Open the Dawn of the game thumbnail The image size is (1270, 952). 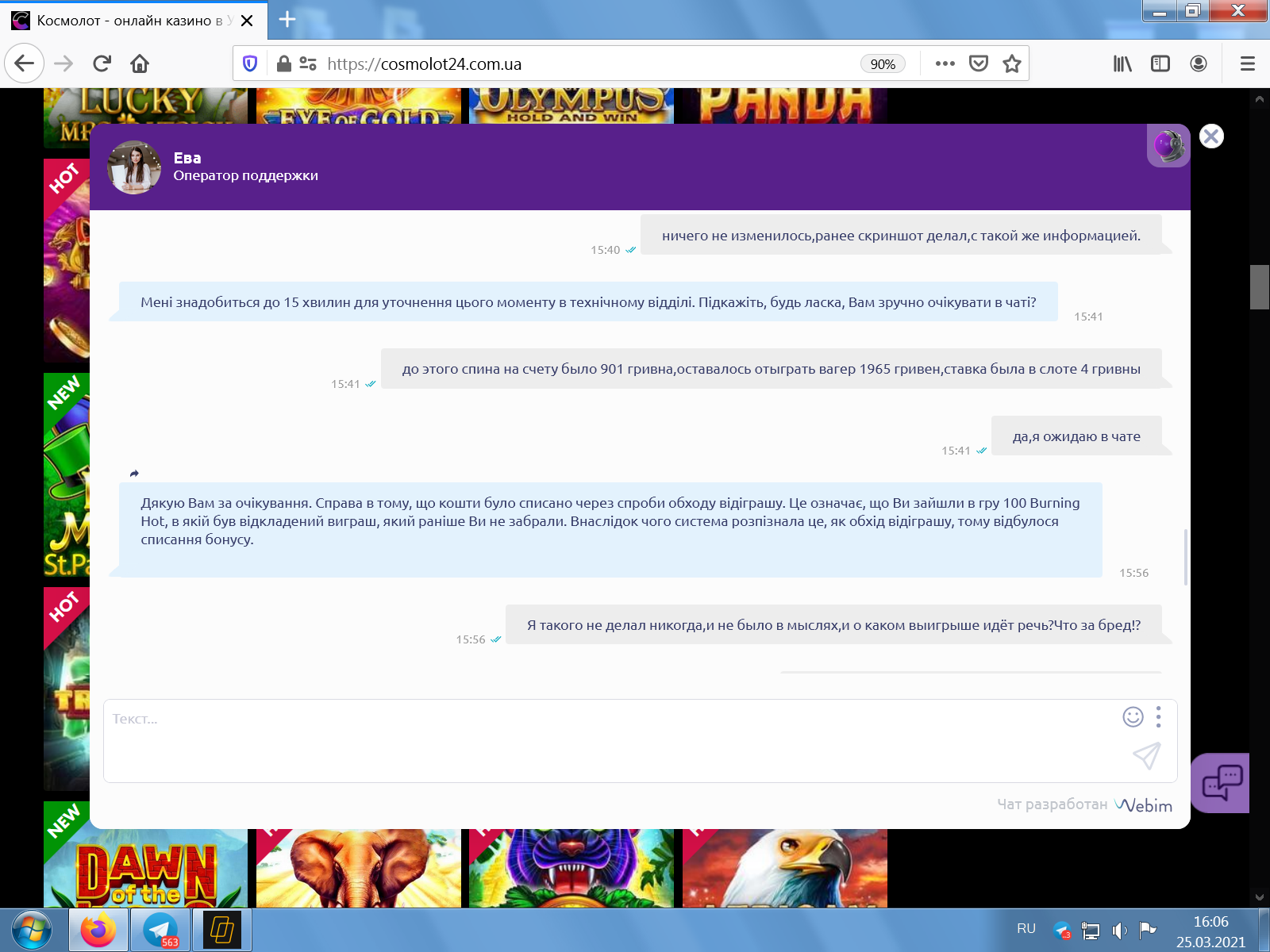pos(146,868)
